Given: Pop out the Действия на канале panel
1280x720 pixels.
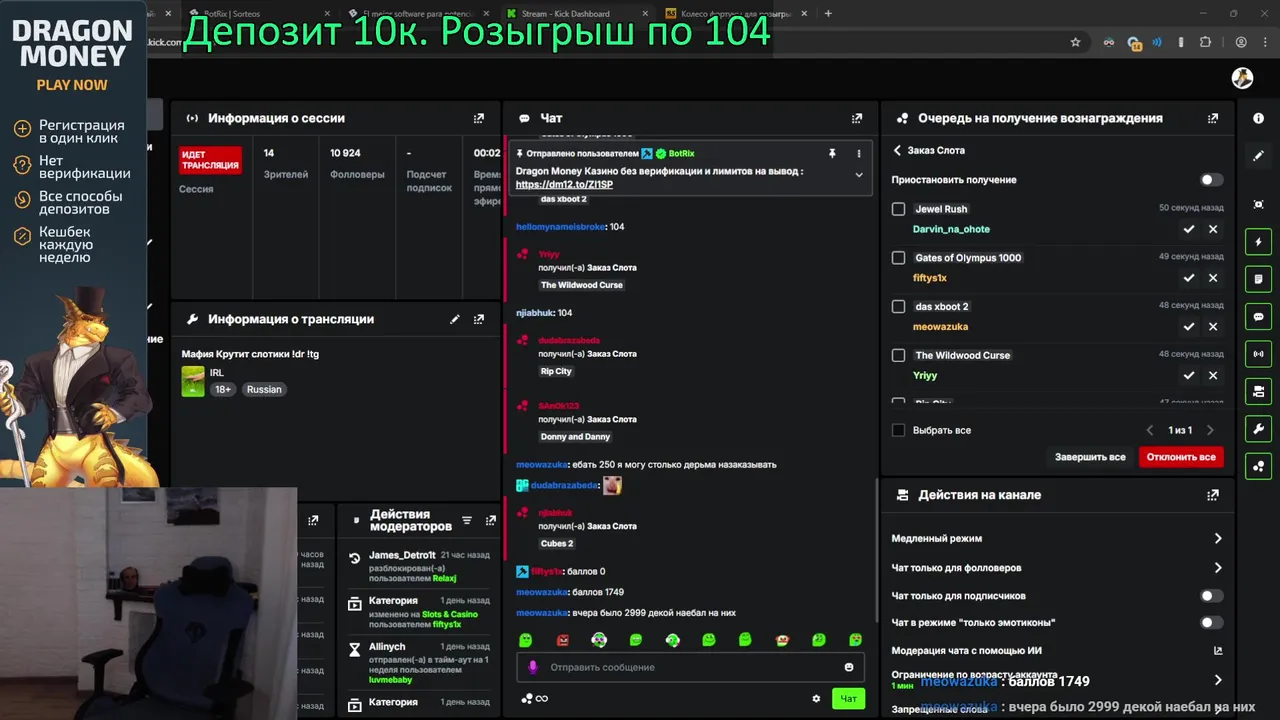Looking at the screenshot, I should 1213,495.
